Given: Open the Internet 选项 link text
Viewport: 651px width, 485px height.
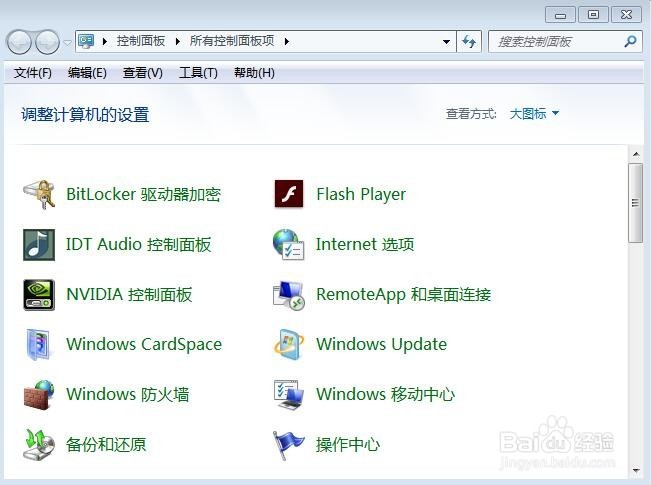Looking at the screenshot, I should [x=365, y=245].
